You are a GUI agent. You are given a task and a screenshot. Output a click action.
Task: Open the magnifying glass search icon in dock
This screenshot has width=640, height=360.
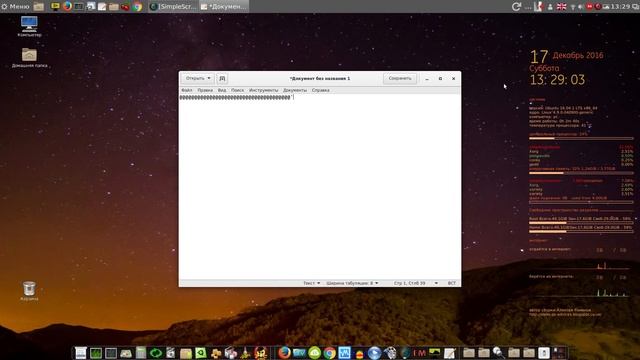(x=498, y=353)
